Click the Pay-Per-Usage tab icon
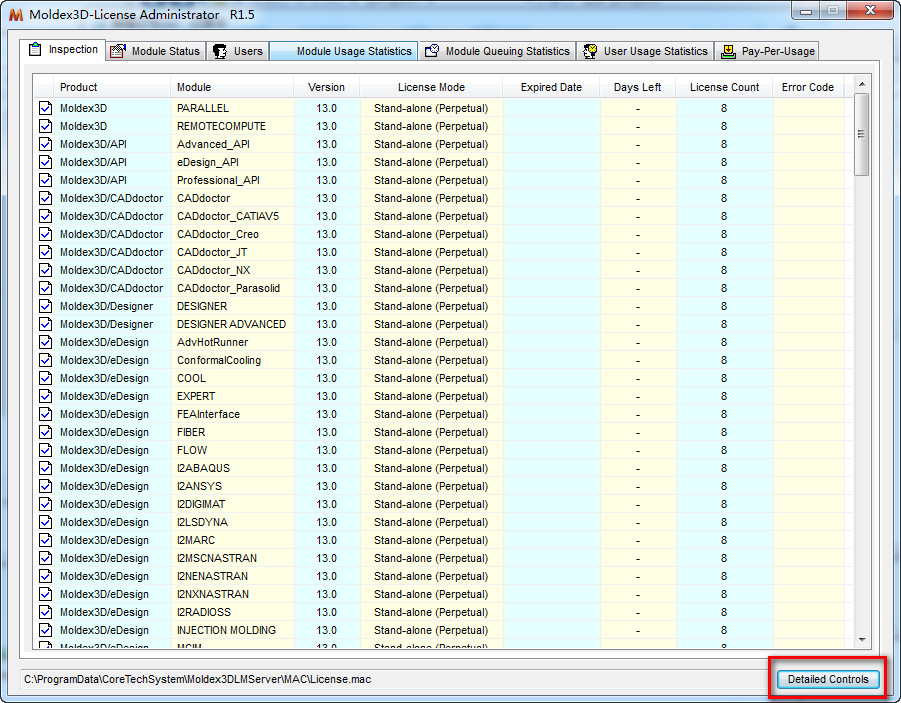The width and height of the screenshot is (901, 703). (x=728, y=51)
